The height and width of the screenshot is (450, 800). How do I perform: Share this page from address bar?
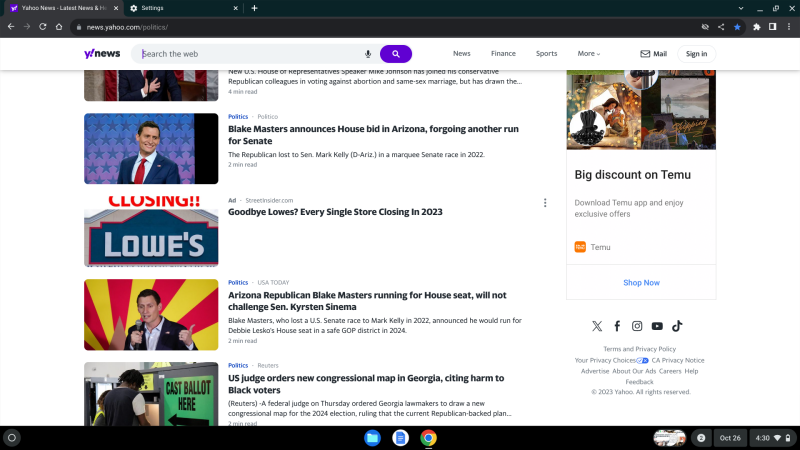[721, 27]
